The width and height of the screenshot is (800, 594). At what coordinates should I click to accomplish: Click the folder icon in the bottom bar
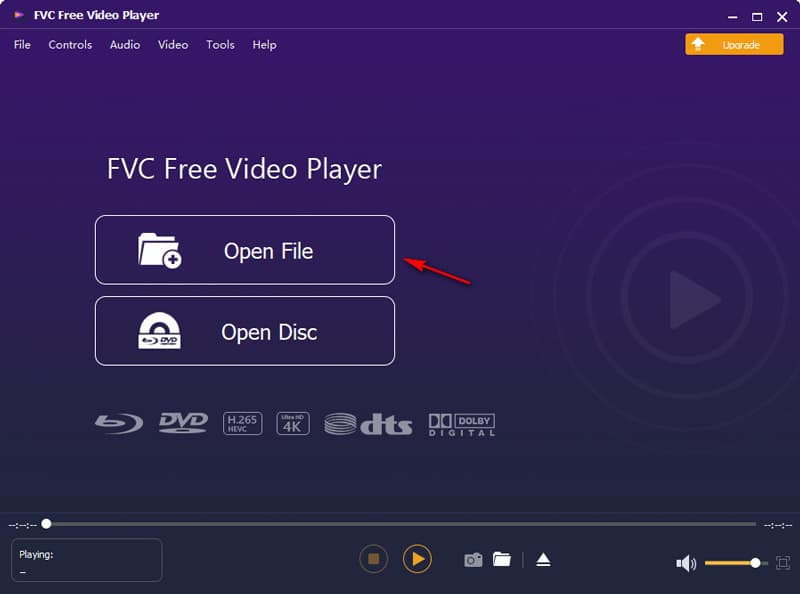(x=502, y=559)
